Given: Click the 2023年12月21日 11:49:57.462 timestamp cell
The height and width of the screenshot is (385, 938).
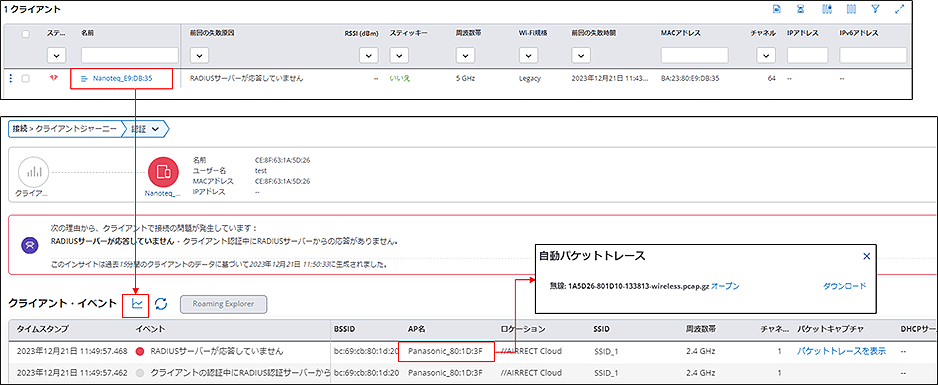Looking at the screenshot, I should [x=72, y=372].
